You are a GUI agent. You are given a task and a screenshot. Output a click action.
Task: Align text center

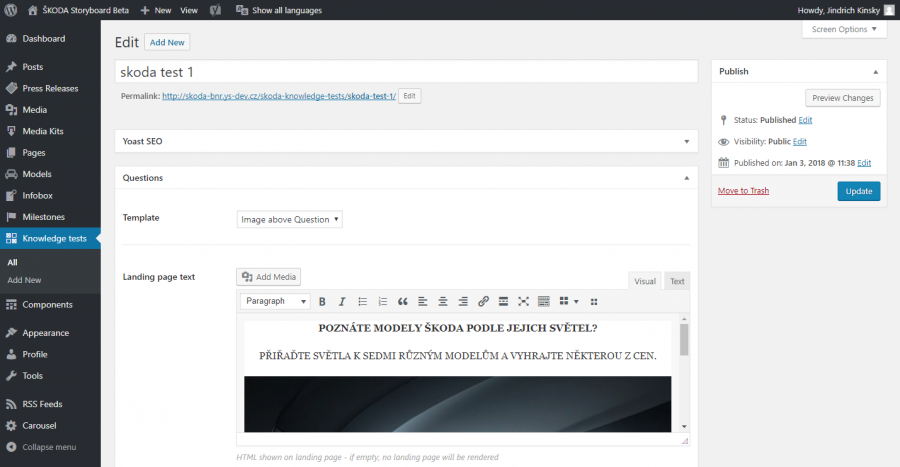(443, 301)
